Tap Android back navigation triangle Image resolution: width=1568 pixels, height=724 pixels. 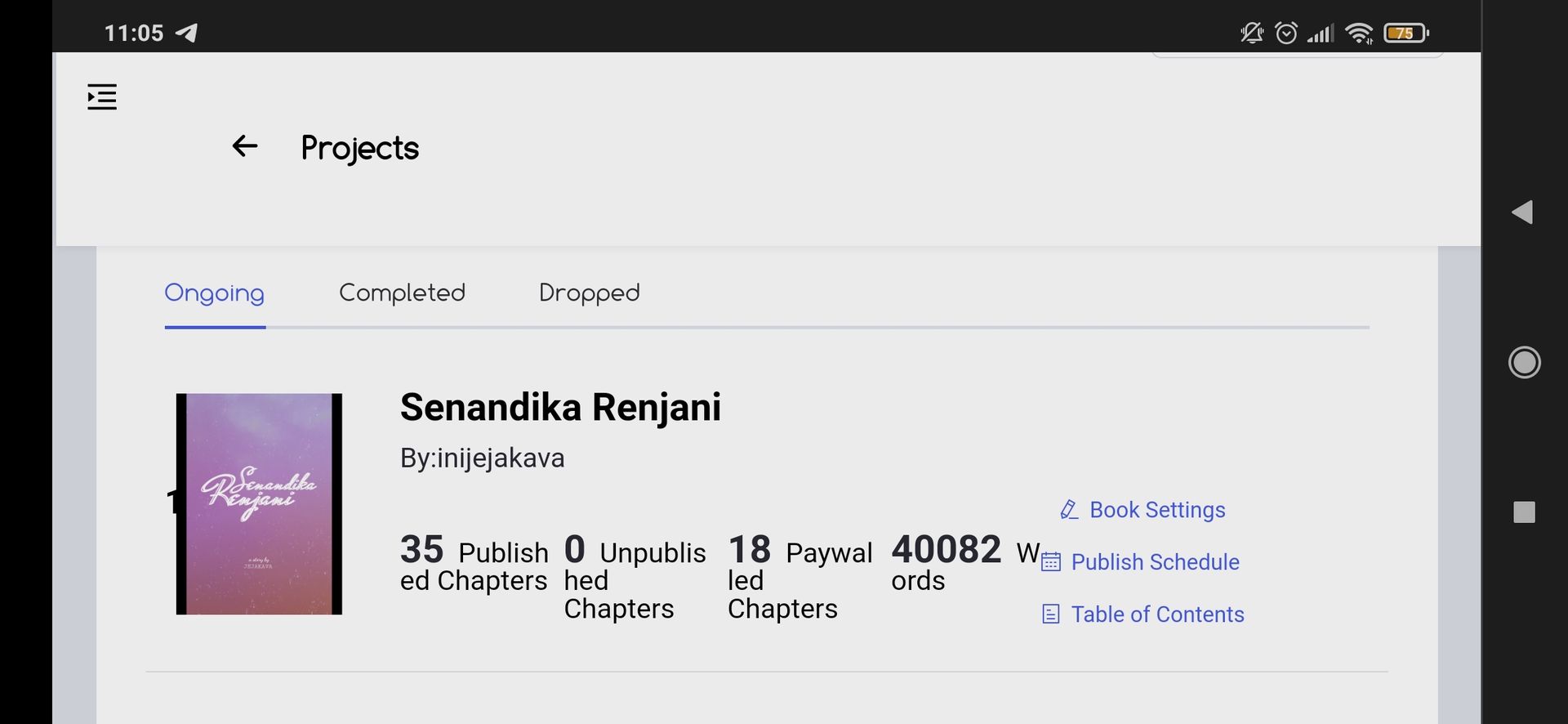coord(1522,212)
